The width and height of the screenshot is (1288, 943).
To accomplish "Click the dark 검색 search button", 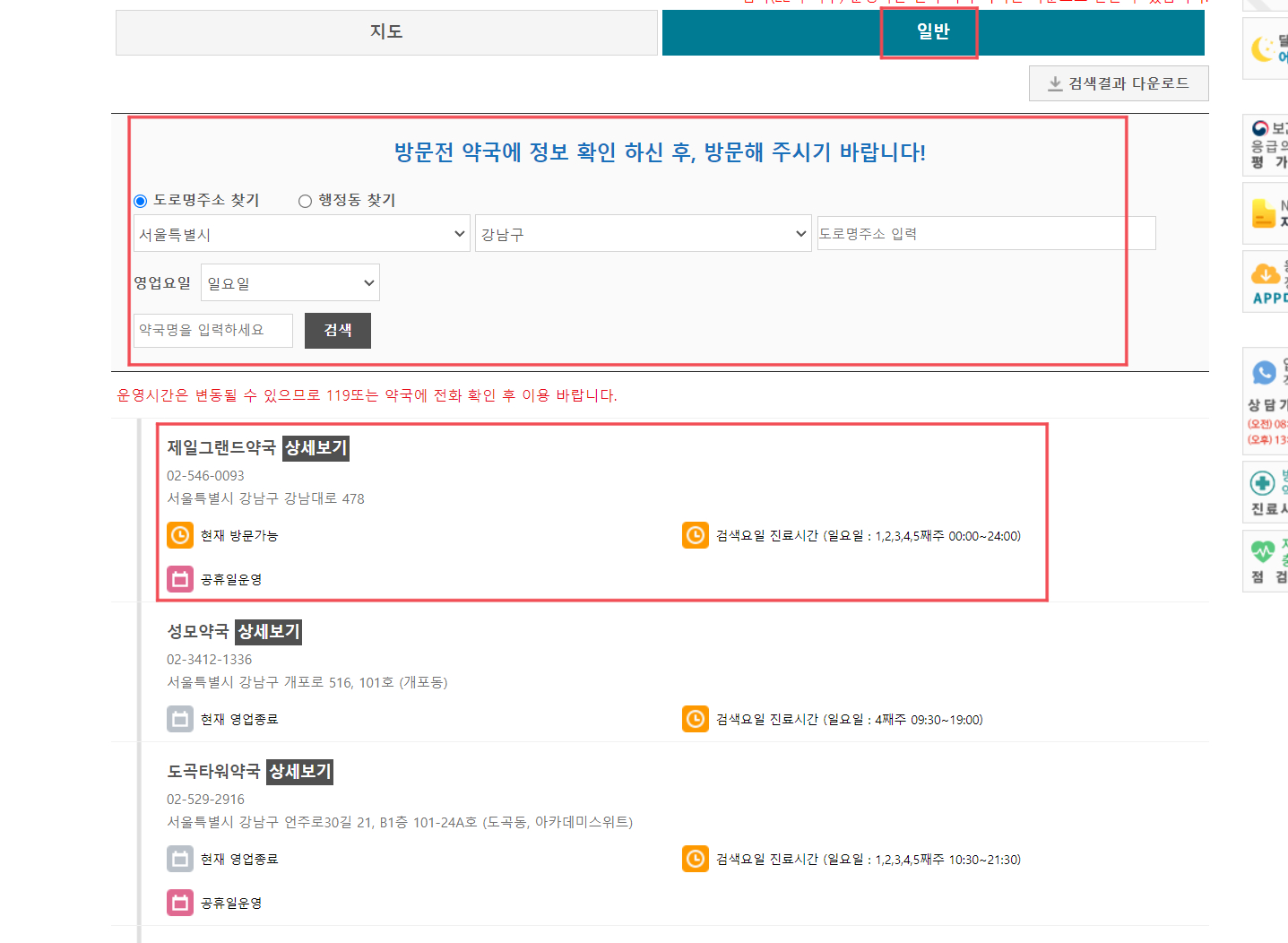I will (338, 330).
